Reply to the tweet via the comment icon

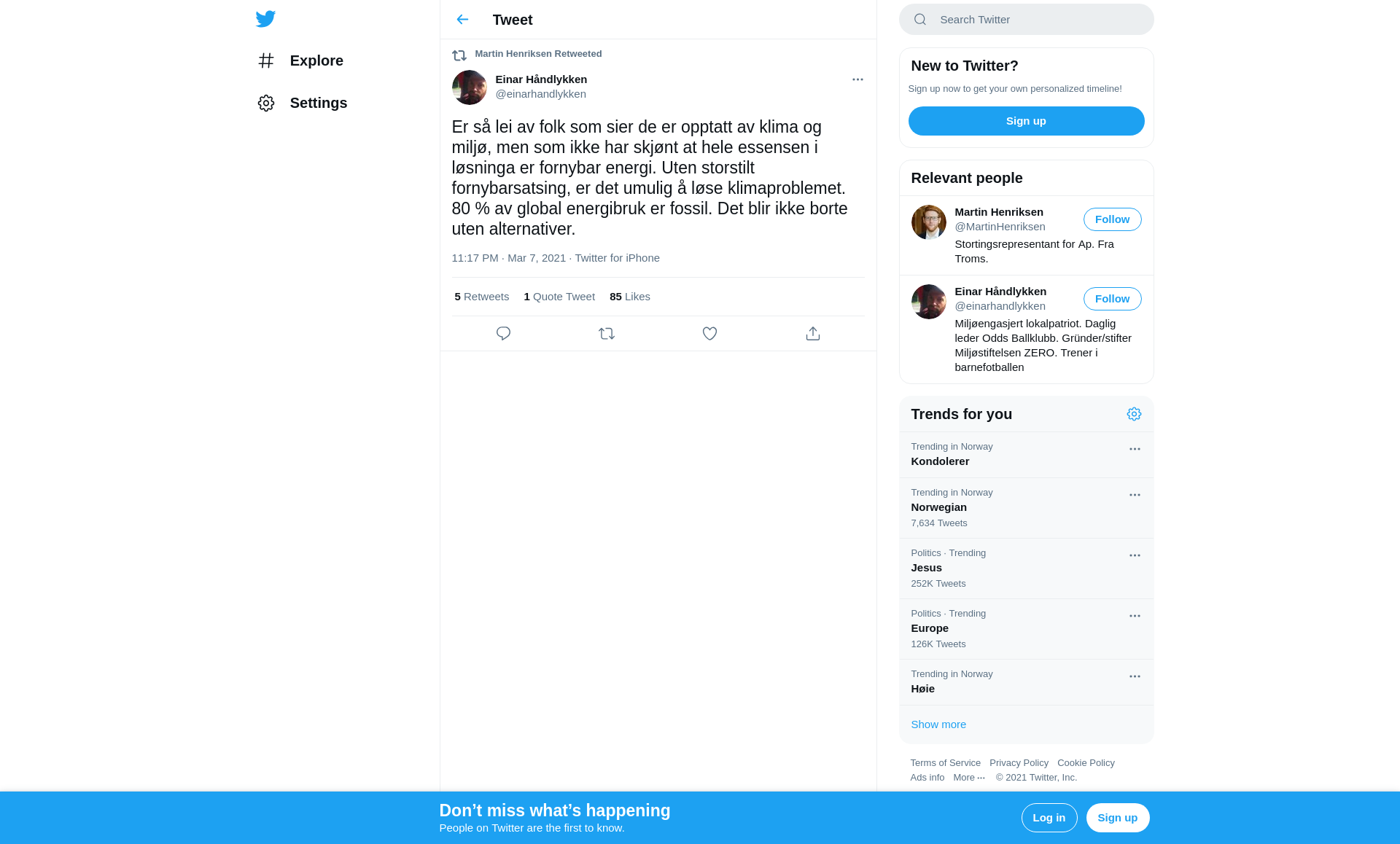[503, 334]
